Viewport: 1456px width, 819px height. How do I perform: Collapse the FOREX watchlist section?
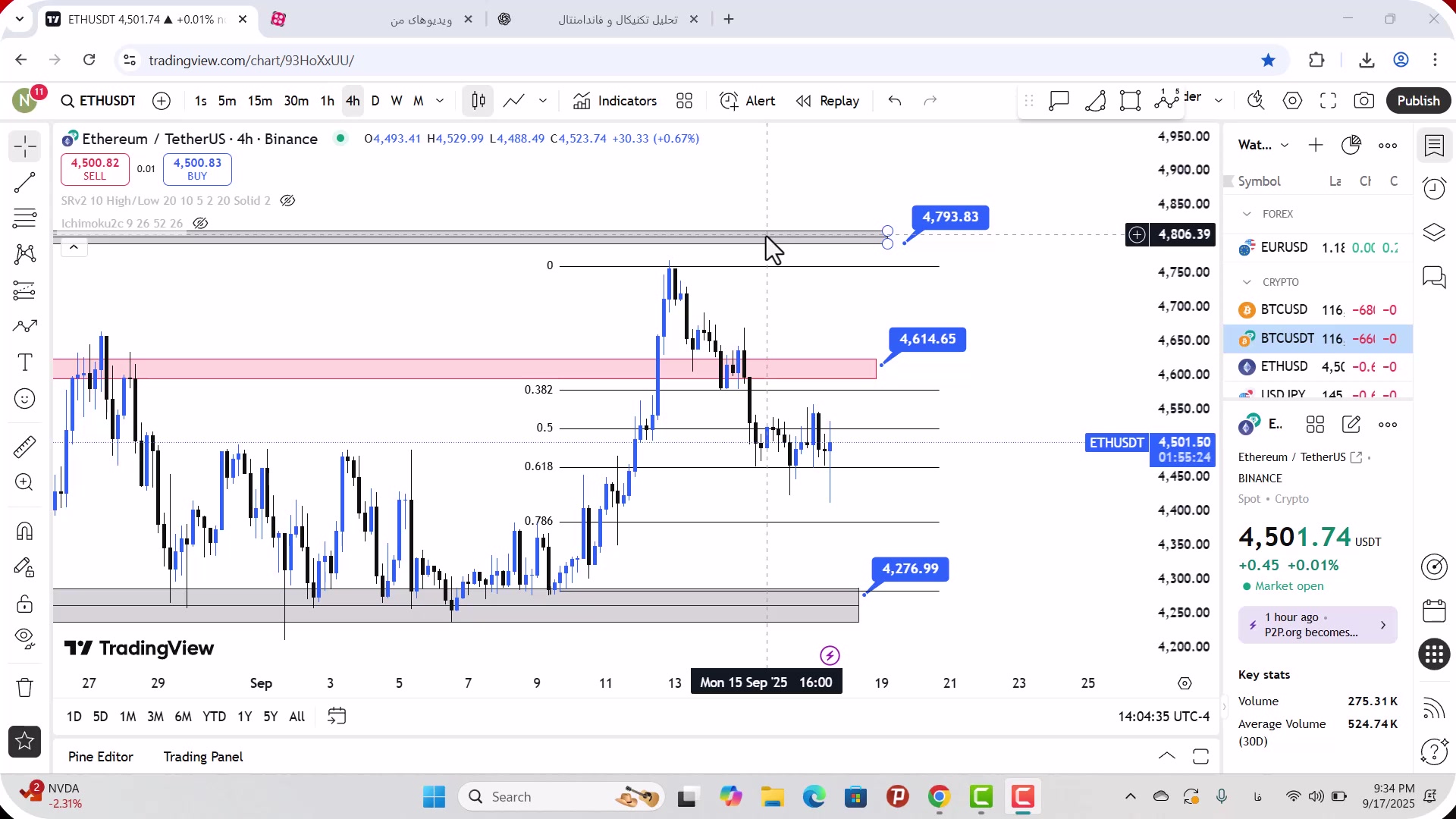coord(1247,215)
